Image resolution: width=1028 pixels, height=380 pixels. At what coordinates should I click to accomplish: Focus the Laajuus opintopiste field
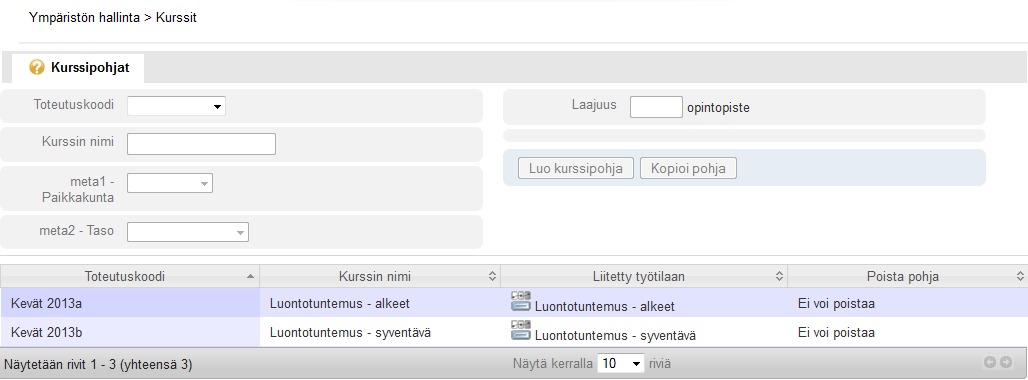coord(656,107)
